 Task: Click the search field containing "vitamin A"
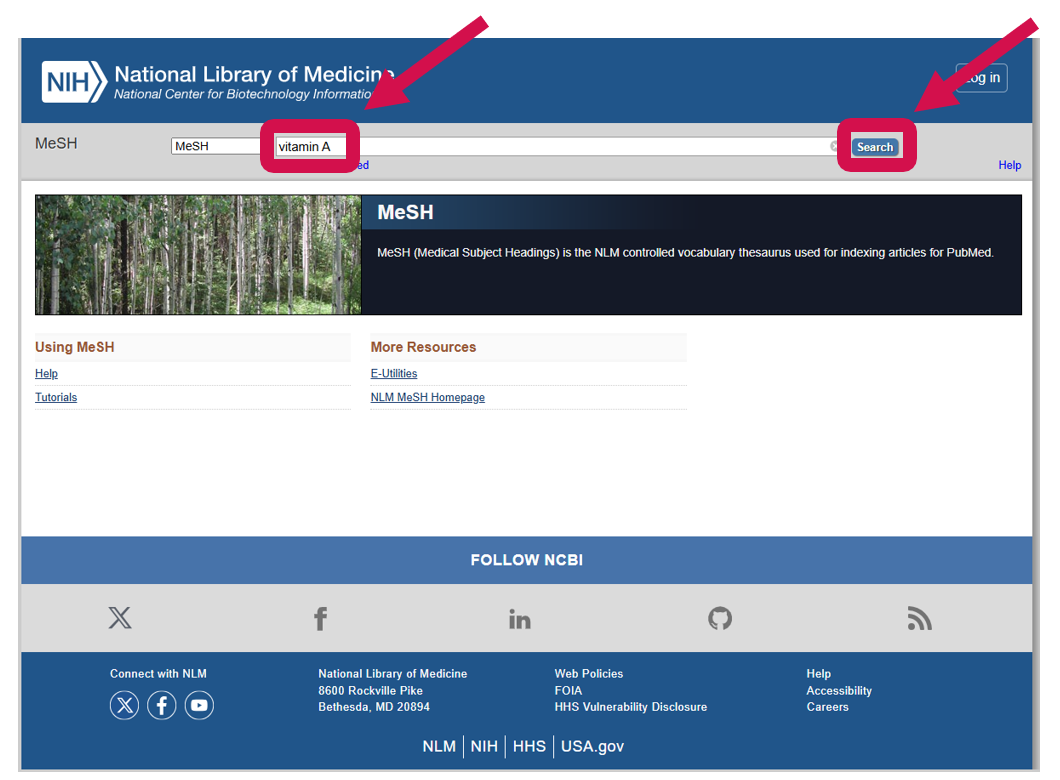pyautogui.click(x=550, y=147)
